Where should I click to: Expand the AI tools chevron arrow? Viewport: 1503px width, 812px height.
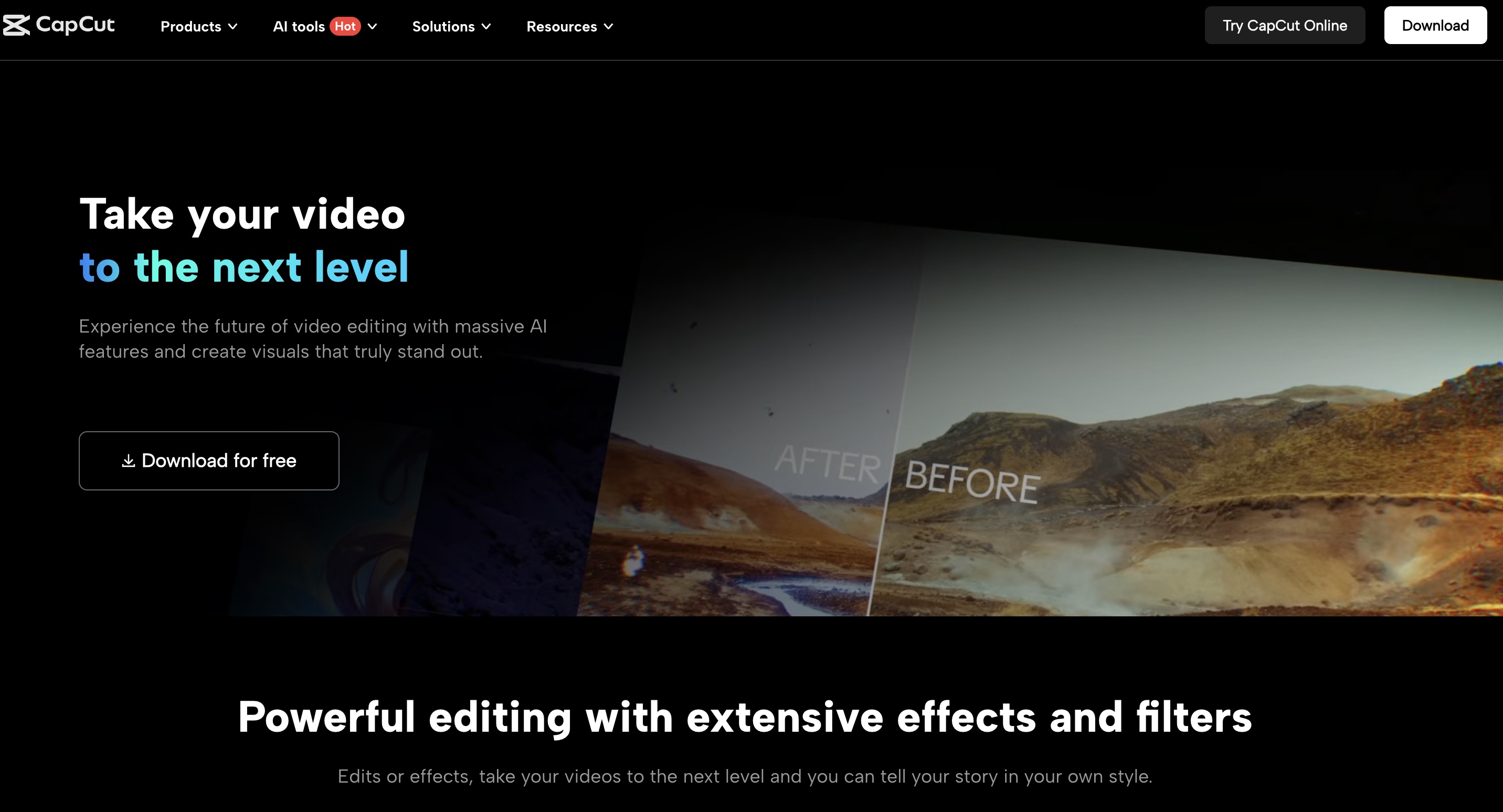(372, 26)
